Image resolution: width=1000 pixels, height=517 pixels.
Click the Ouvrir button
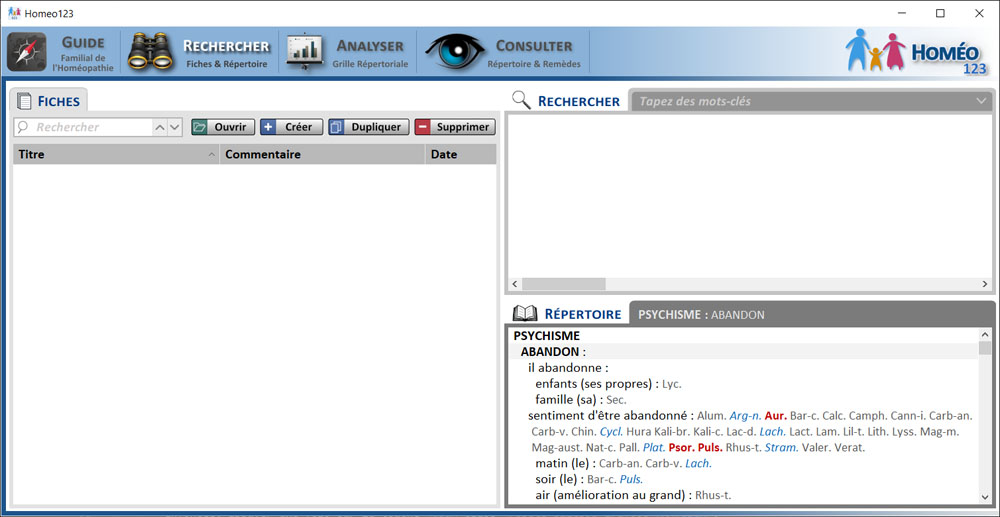[223, 127]
